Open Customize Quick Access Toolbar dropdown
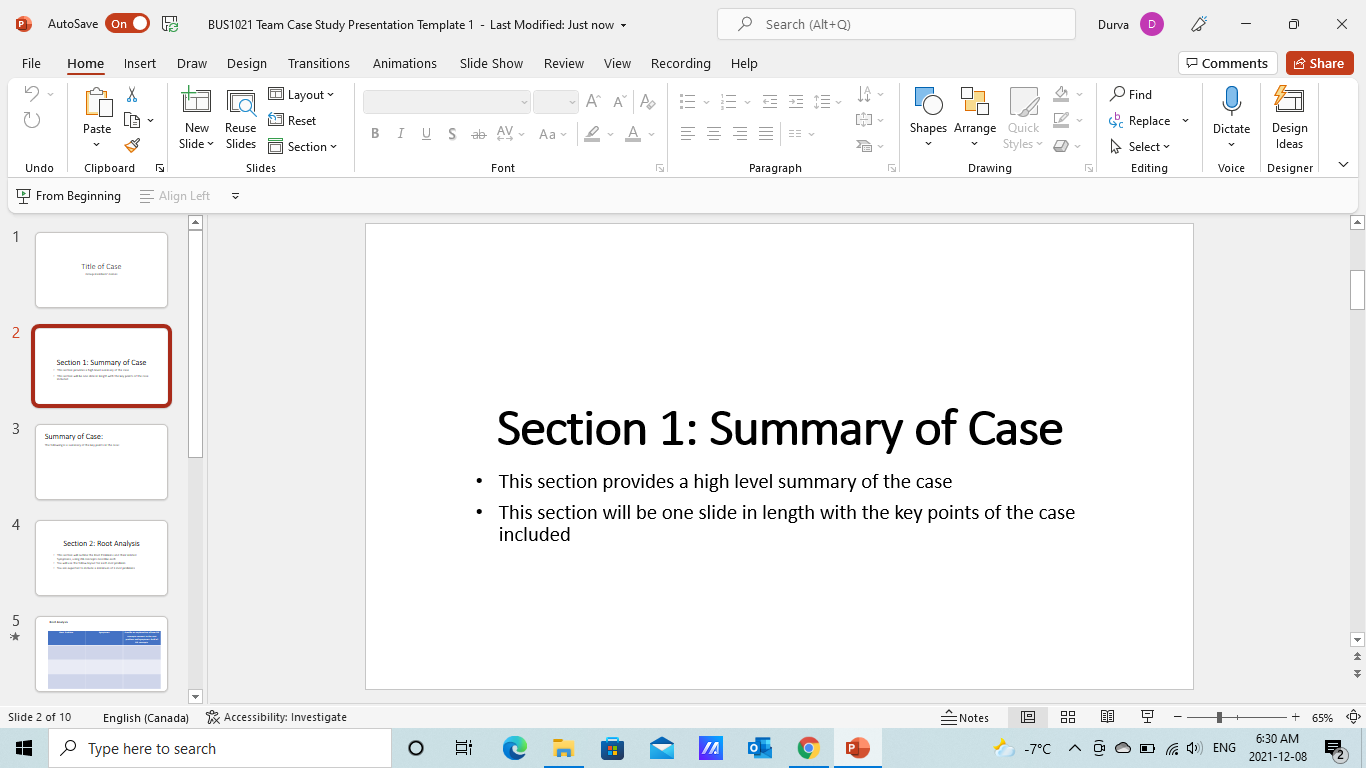The height and width of the screenshot is (768, 1366). point(236,196)
